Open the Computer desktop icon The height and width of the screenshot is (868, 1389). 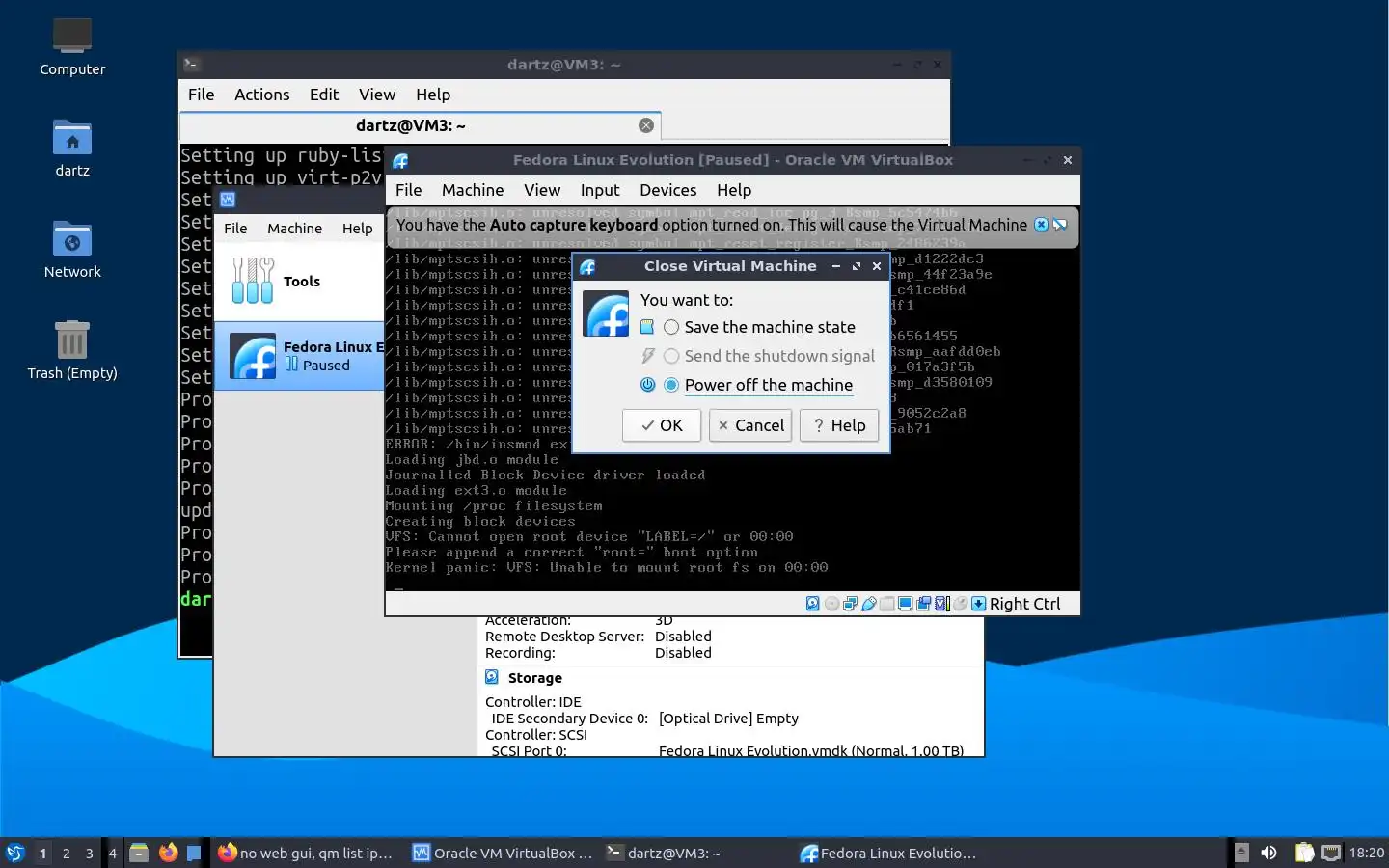click(72, 46)
